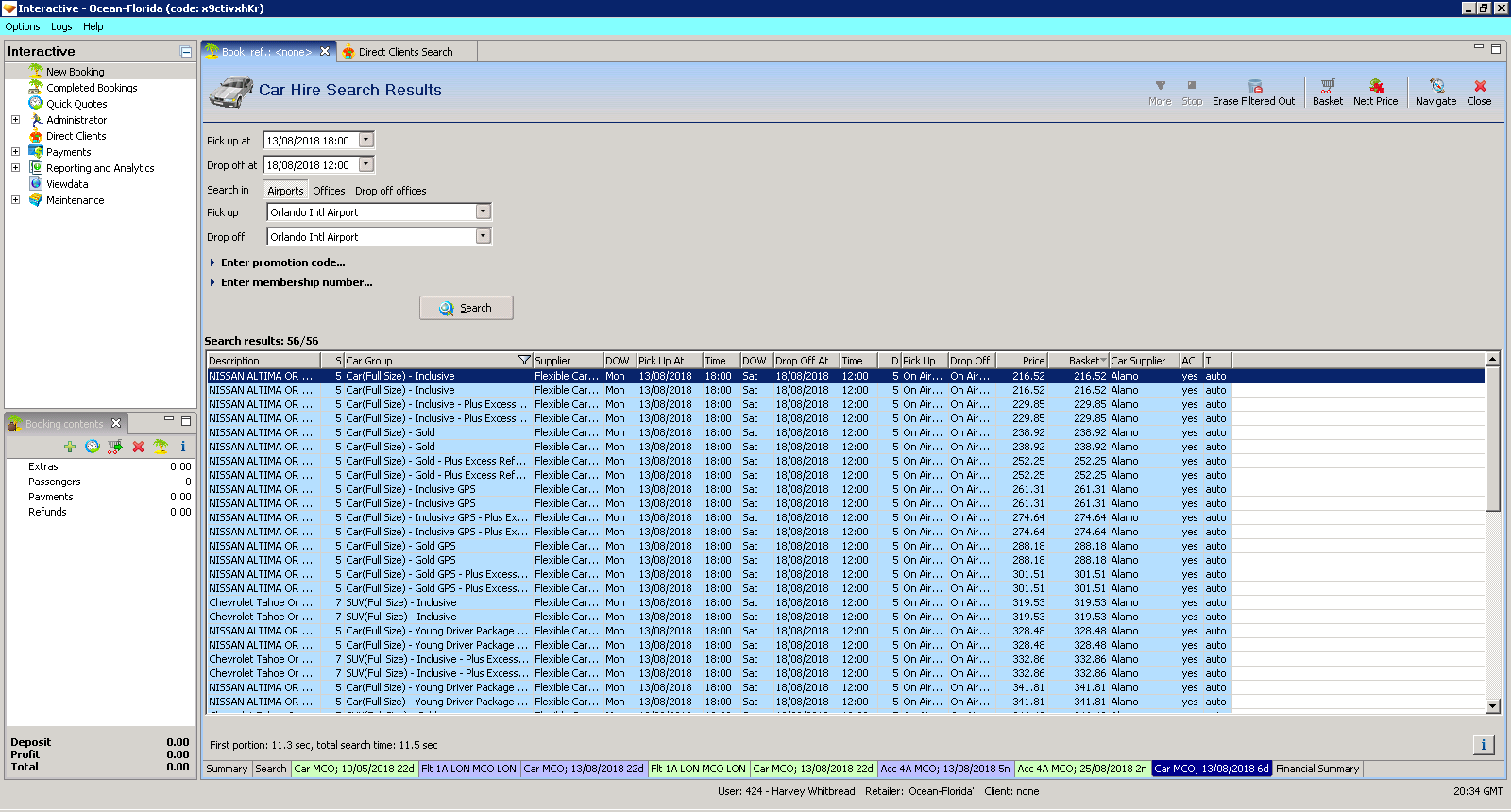This screenshot has width=1511, height=812.
Task: Open Completed Bookings in sidebar
Action: tap(92, 88)
